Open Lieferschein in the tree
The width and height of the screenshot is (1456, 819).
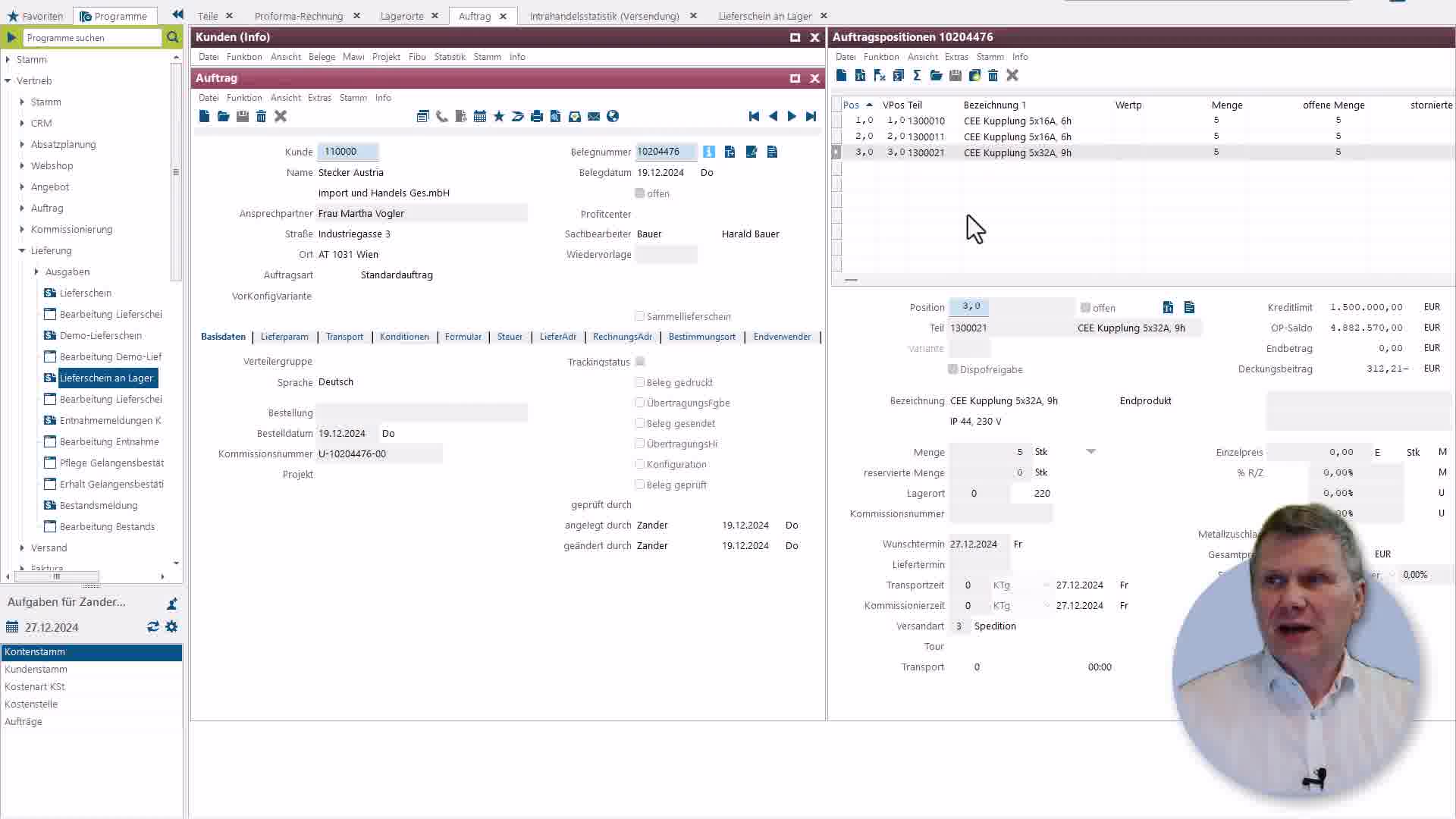[x=86, y=293]
